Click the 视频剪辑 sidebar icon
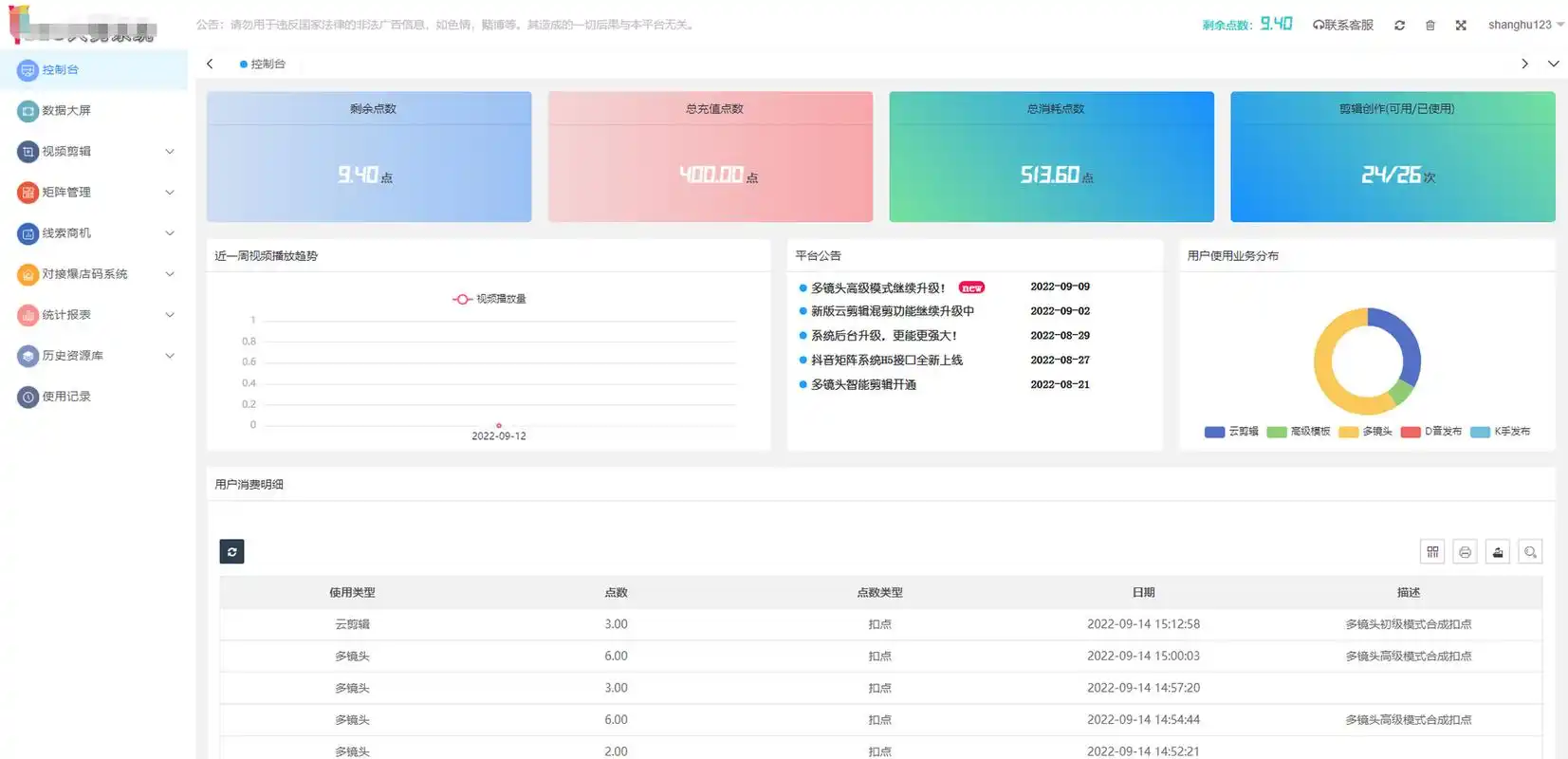This screenshot has height=759, width=1568. click(28, 152)
